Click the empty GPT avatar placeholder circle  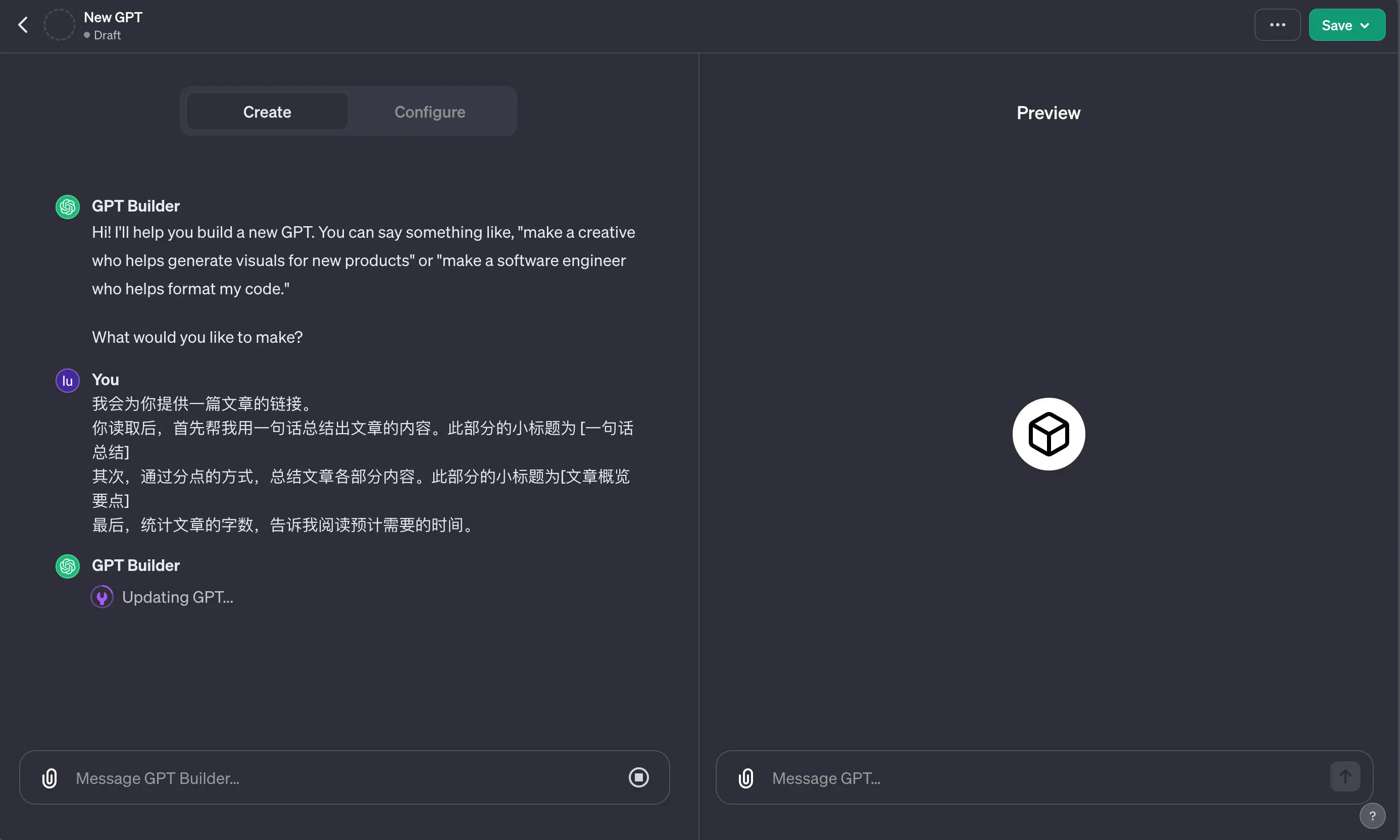60,25
